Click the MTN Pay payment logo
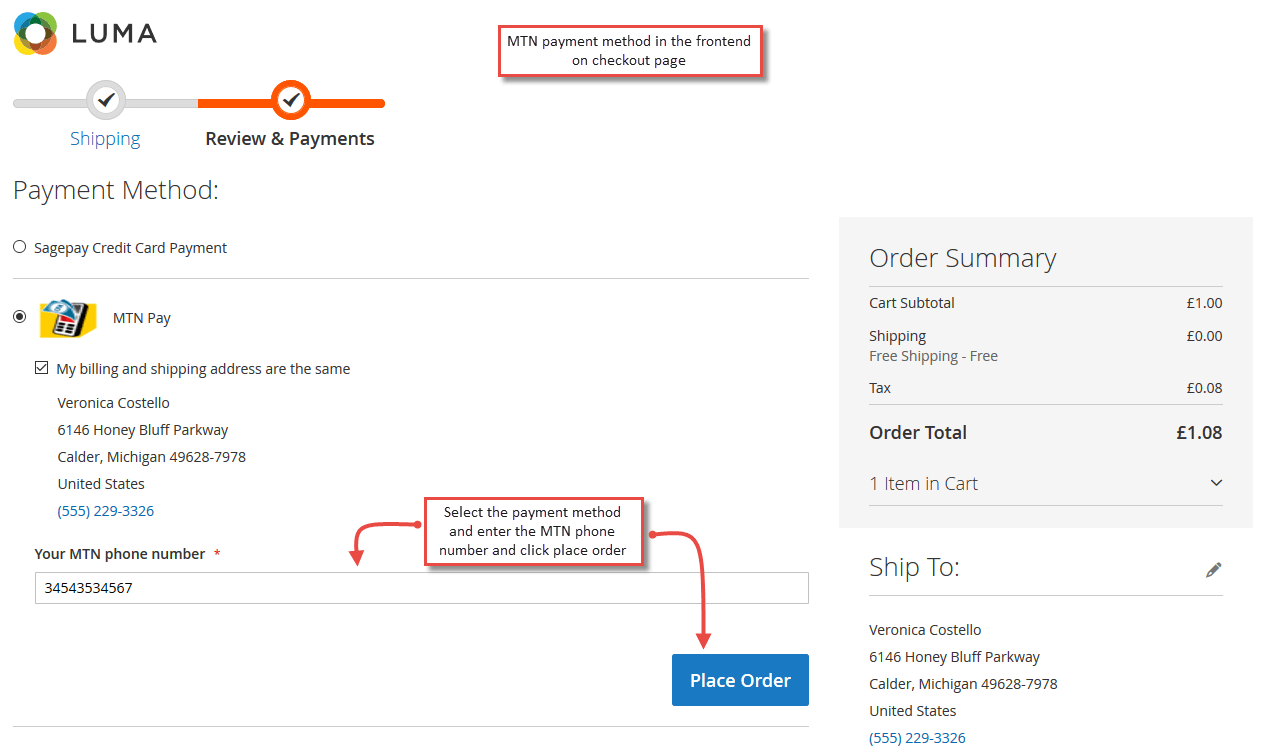This screenshot has width=1261, height=747. click(67, 317)
